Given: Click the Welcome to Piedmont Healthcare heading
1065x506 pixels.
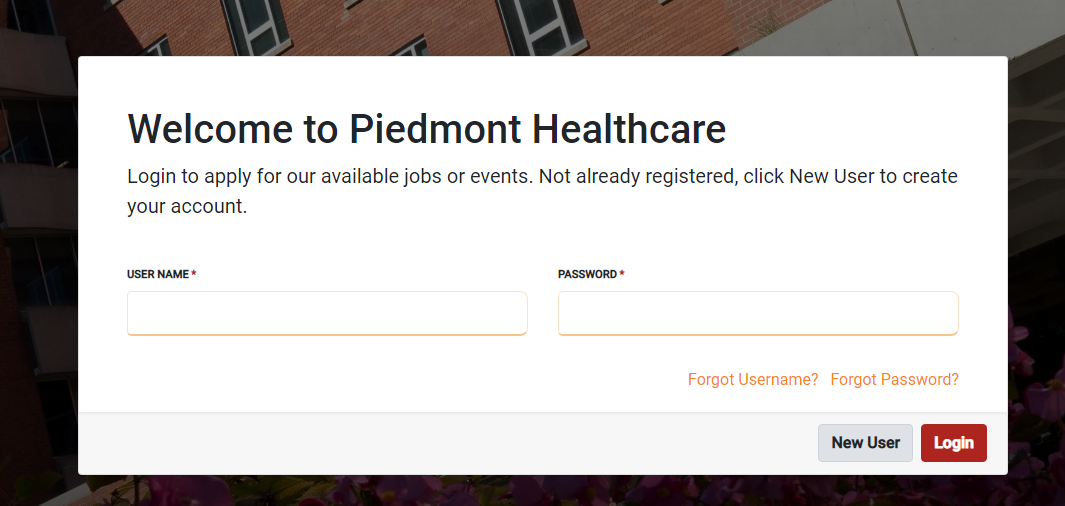Looking at the screenshot, I should pyautogui.click(x=426, y=130).
